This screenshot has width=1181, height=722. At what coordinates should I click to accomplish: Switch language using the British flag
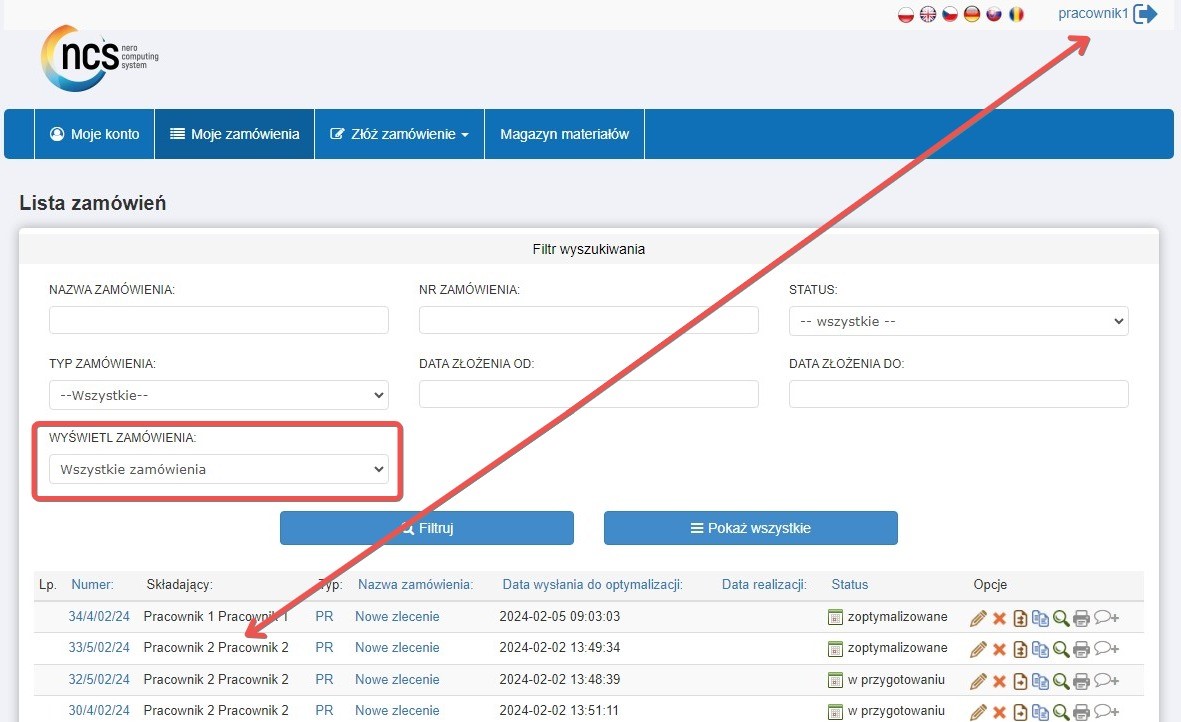(928, 15)
